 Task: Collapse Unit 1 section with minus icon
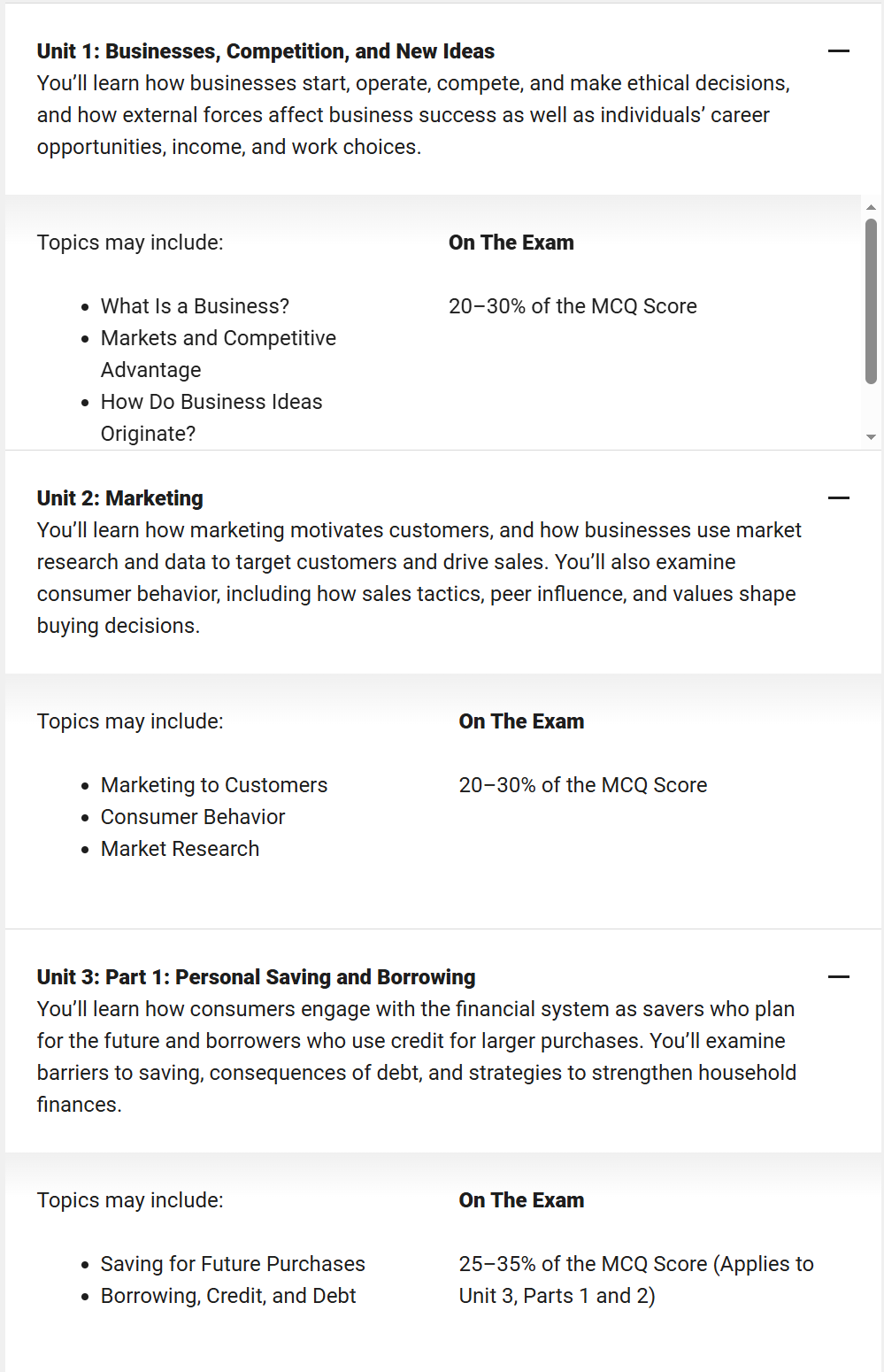[x=838, y=51]
